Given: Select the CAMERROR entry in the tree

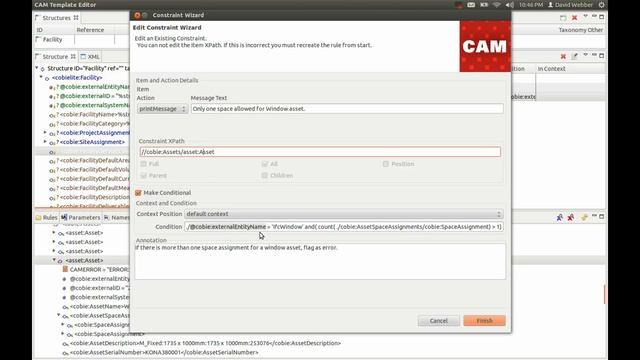Looking at the screenshot, I should 99,269.
